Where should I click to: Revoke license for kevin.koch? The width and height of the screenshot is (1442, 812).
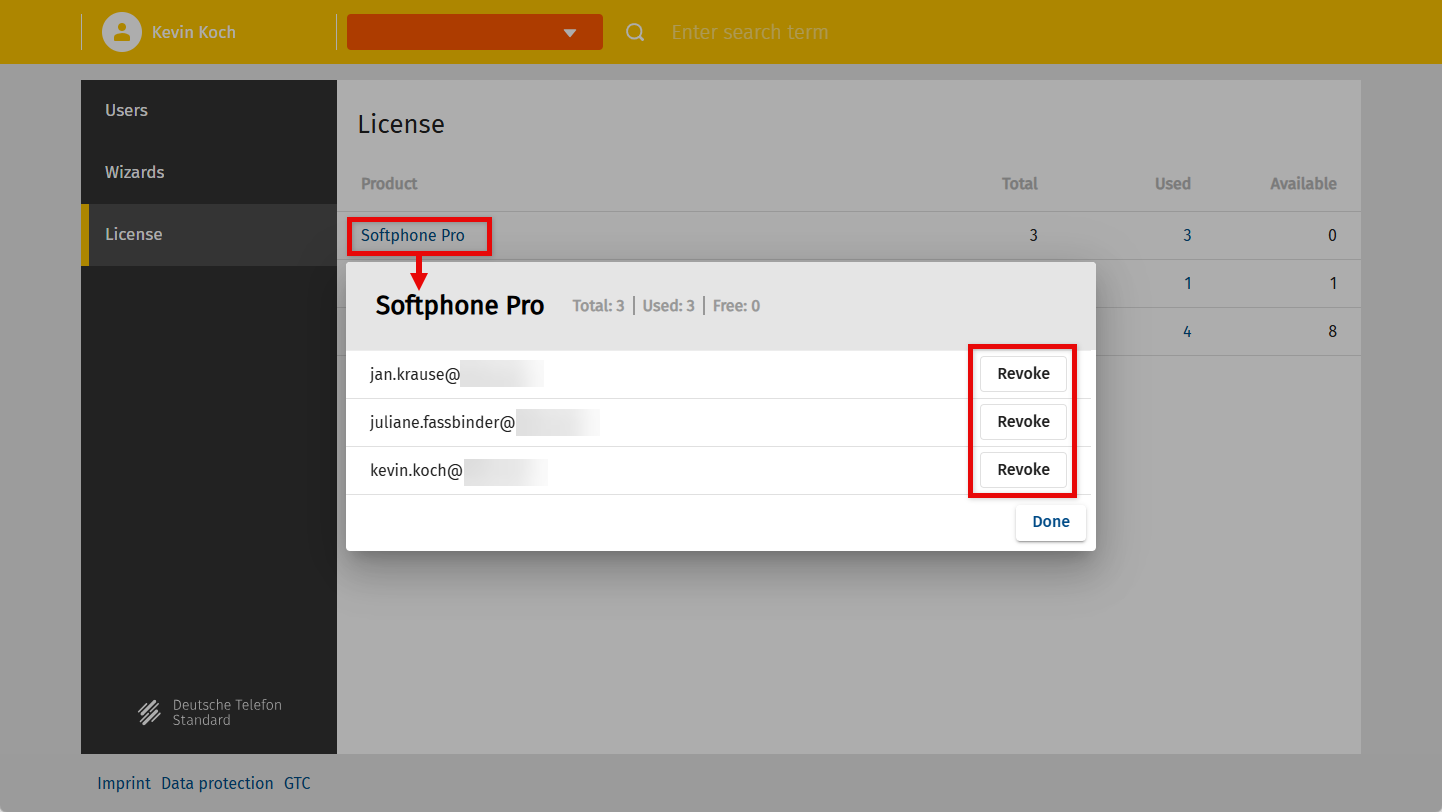[1023, 470]
